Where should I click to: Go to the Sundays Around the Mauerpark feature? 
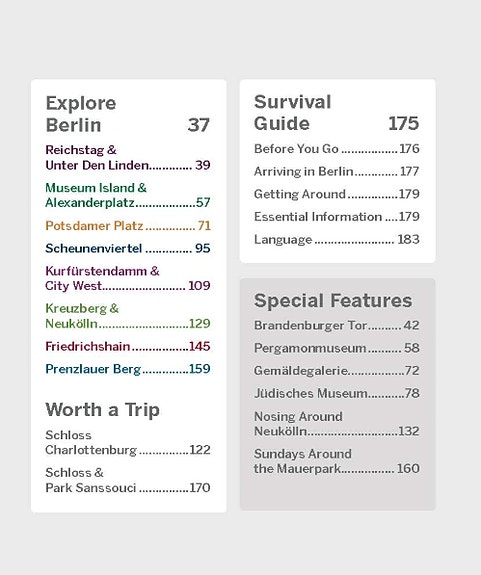point(336,461)
